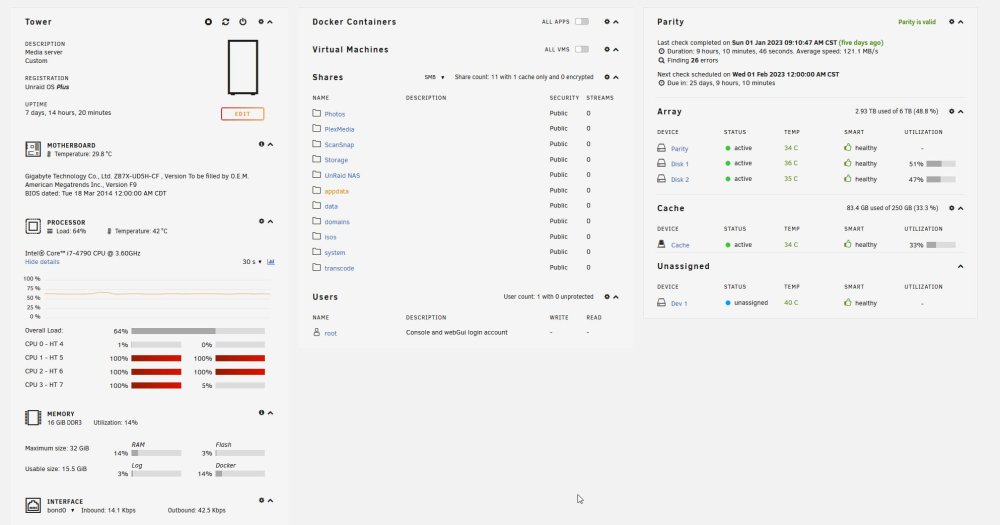Click the Dev 1 disk device icon
The width and height of the screenshot is (1000, 525).
[x=661, y=302]
